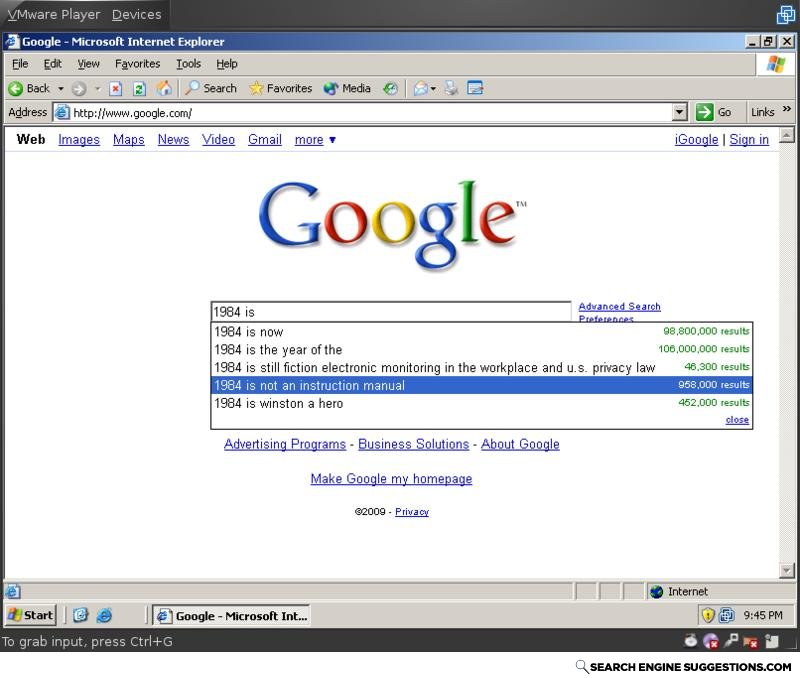The image size is (800, 678).
Task: Go to Google Images link
Action: pos(79,140)
